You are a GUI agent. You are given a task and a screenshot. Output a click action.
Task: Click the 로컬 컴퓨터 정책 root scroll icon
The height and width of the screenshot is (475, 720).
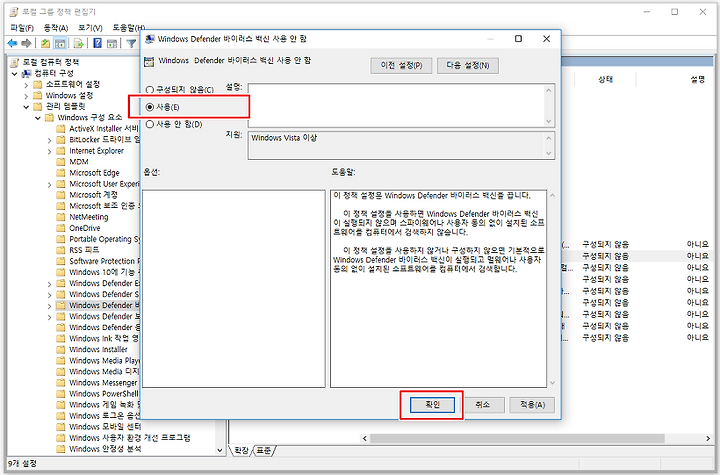tap(15, 62)
